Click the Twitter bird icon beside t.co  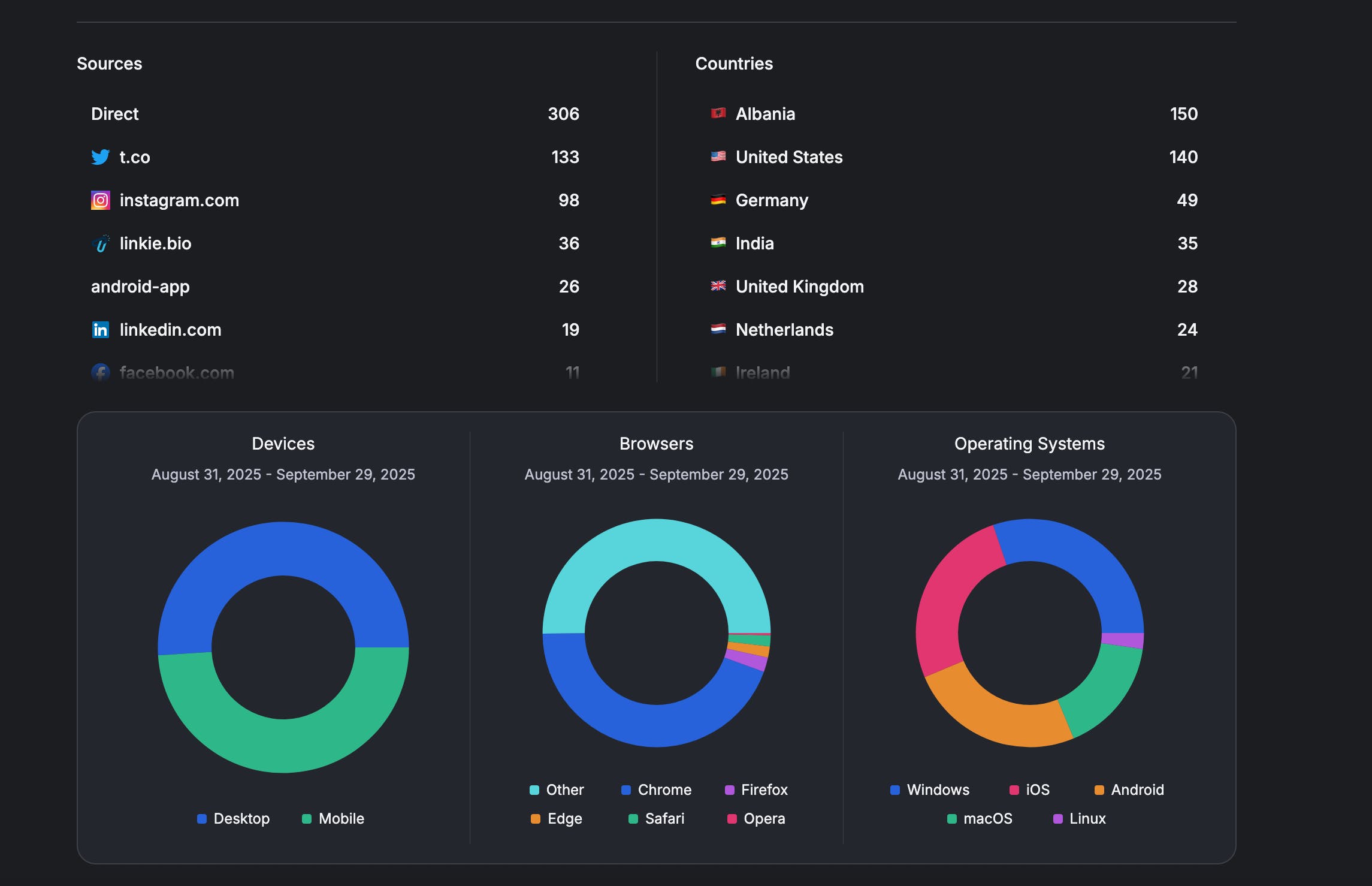[100, 157]
